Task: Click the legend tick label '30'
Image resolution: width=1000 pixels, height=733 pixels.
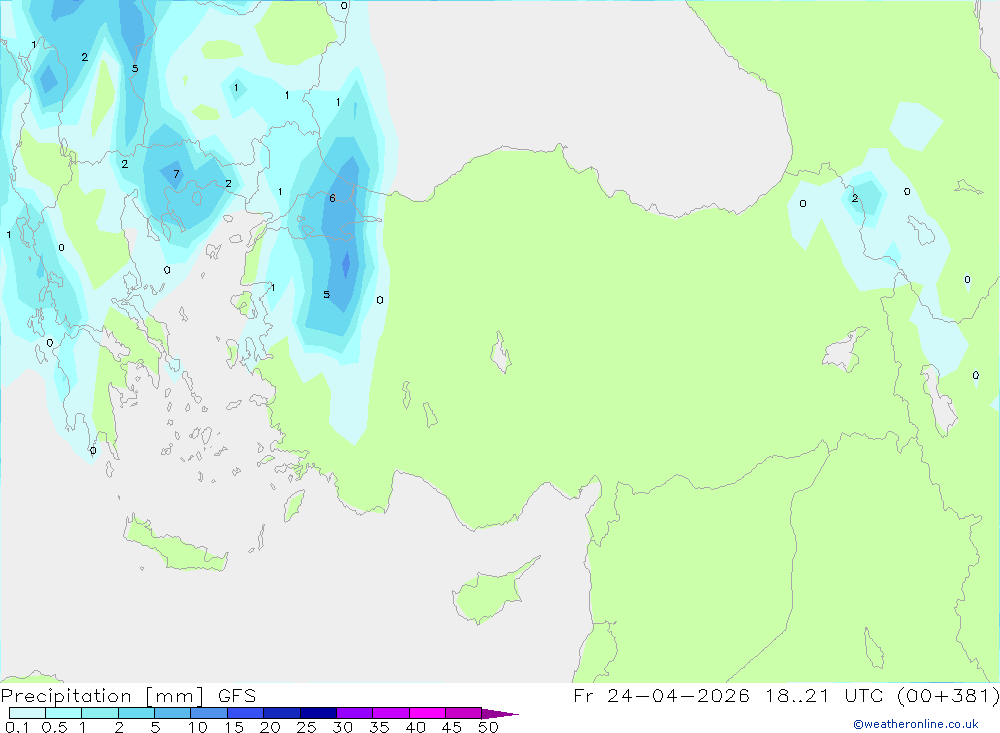Action: point(343,727)
